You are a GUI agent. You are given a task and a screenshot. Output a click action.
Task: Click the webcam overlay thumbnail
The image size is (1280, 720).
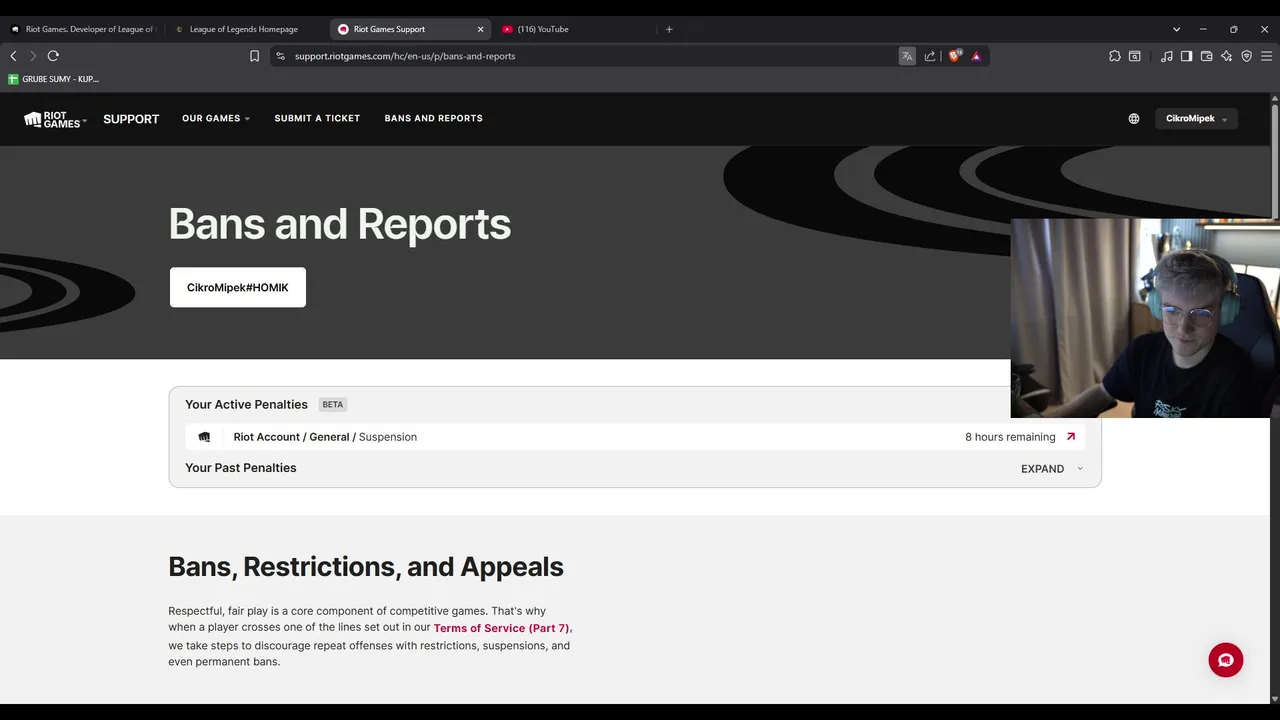click(x=1145, y=318)
